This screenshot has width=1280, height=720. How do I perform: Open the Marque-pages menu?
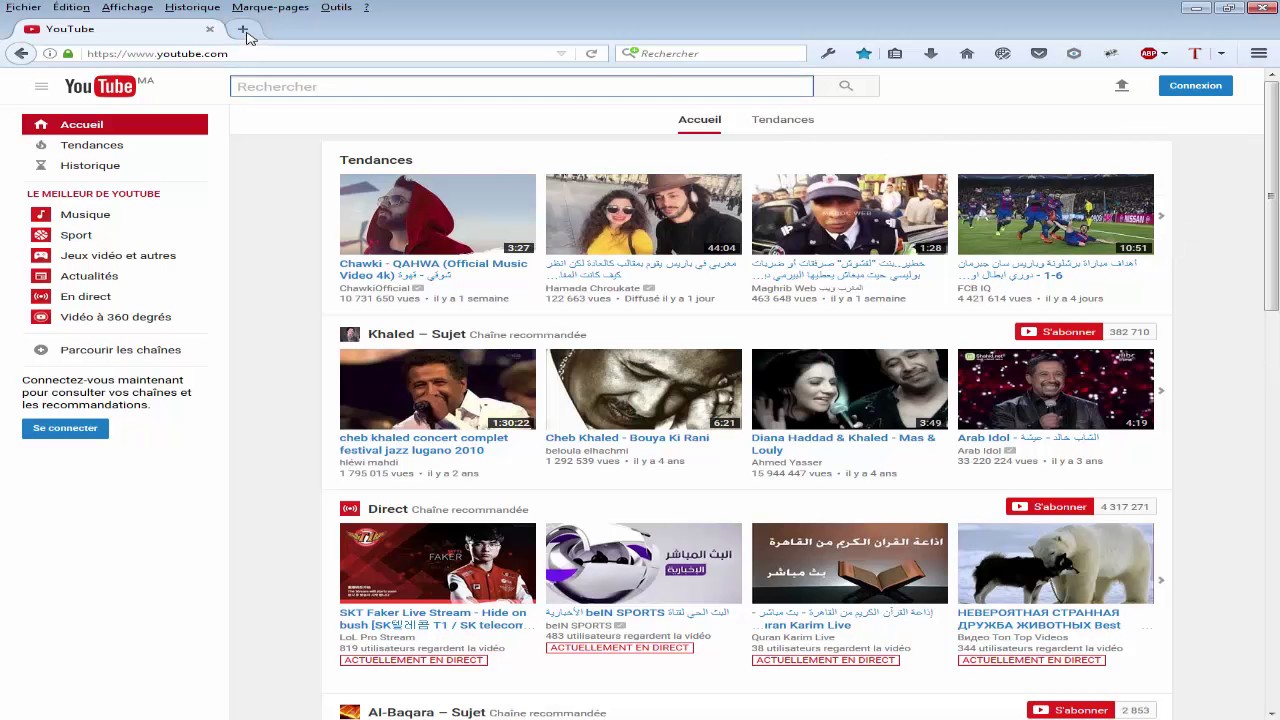(270, 7)
